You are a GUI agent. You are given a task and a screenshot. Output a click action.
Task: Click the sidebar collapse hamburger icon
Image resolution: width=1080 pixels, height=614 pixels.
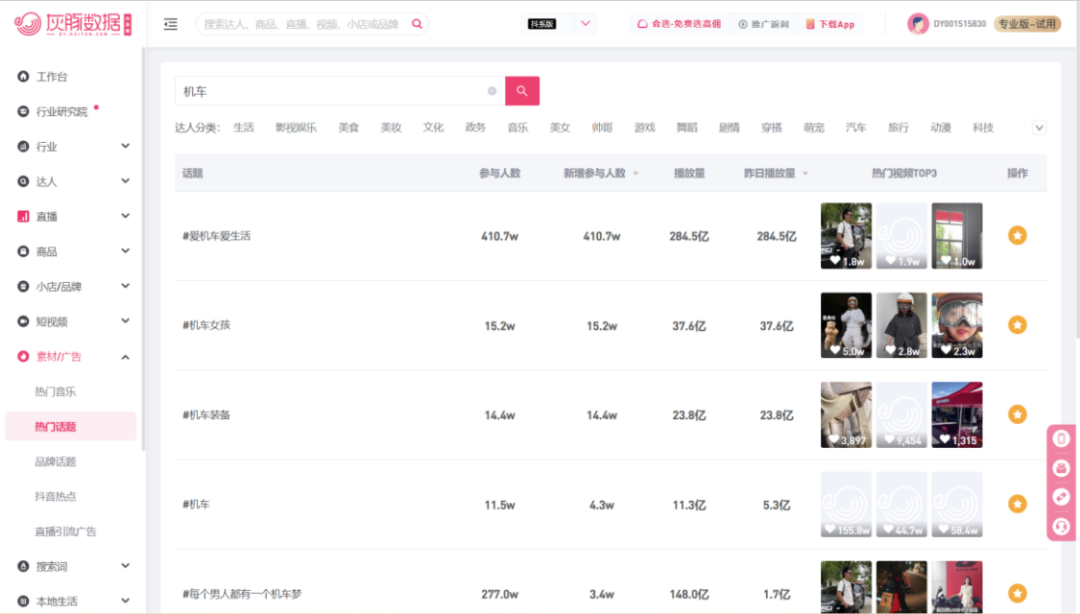170,24
